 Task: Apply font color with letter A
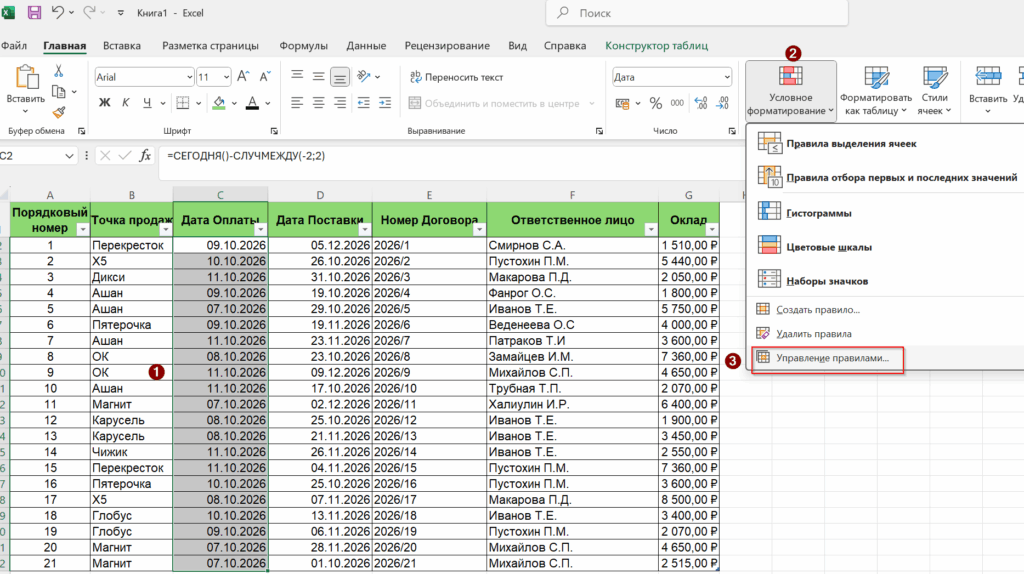click(252, 103)
